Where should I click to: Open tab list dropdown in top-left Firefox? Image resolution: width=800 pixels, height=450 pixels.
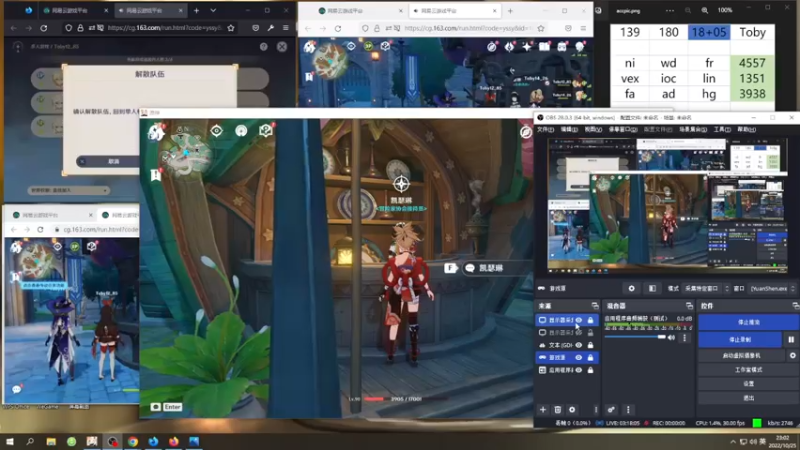tap(213, 10)
